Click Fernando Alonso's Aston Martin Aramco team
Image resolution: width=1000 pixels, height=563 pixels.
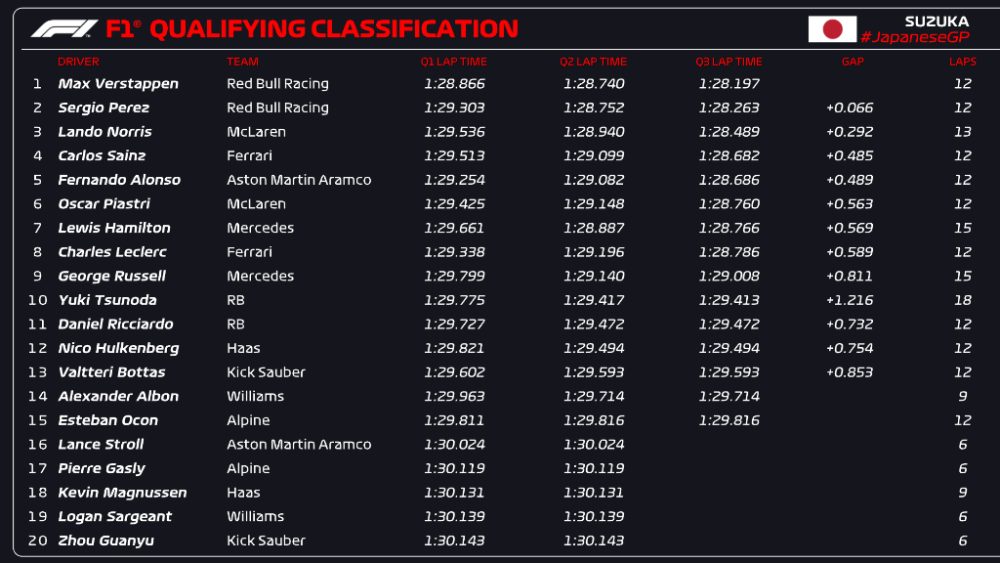point(299,180)
